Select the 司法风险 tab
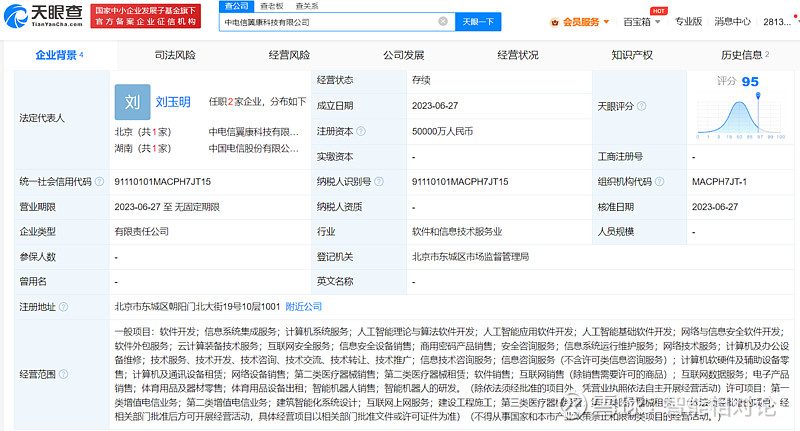Screen dimensions: 800x431 coord(175,55)
